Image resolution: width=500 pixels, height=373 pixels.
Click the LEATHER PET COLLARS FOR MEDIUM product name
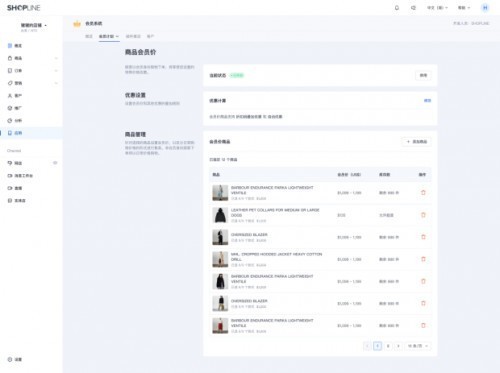click(275, 212)
